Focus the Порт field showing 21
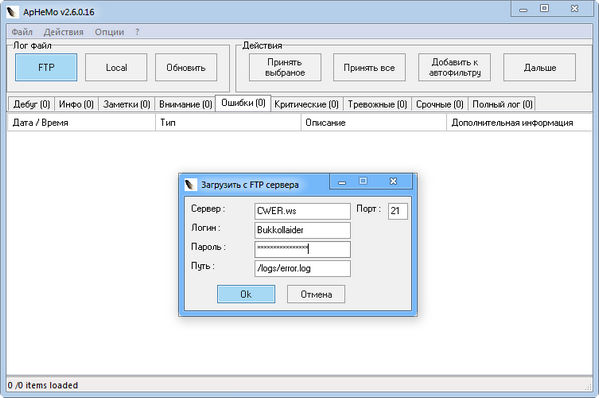The width and height of the screenshot is (599, 398). (398, 211)
